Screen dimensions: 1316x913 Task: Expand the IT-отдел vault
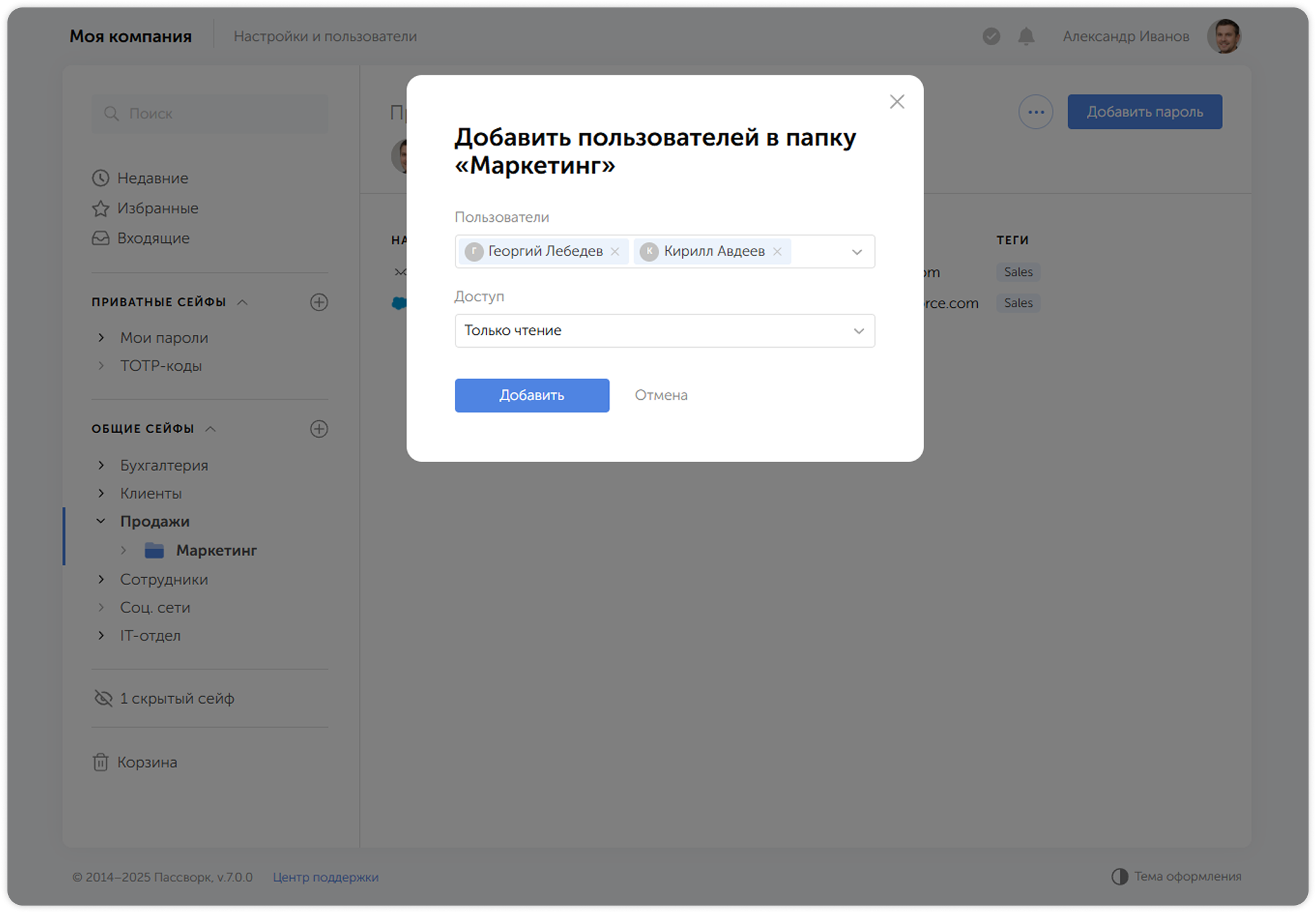pyautogui.click(x=101, y=636)
